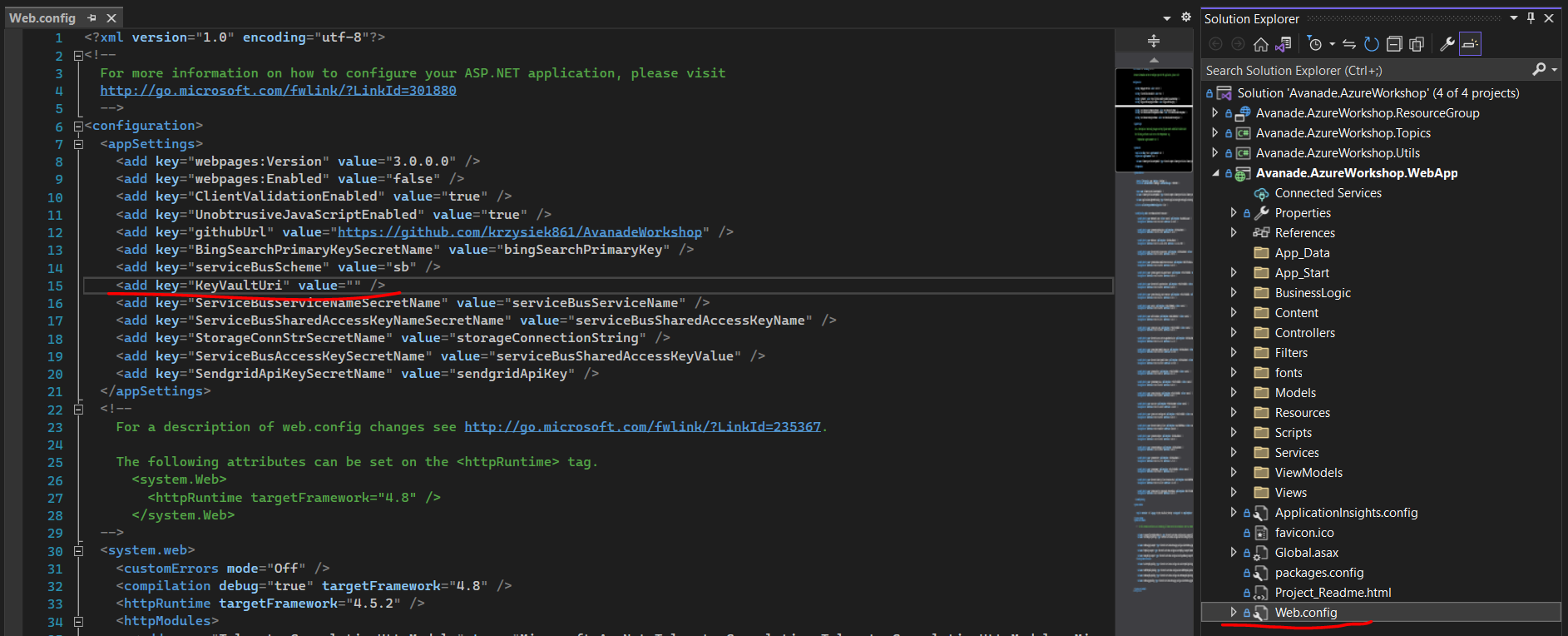The height and width of the screenshot is (636, 1568).
Task: Select the Scripts folder
Action: click(1293, 433)
